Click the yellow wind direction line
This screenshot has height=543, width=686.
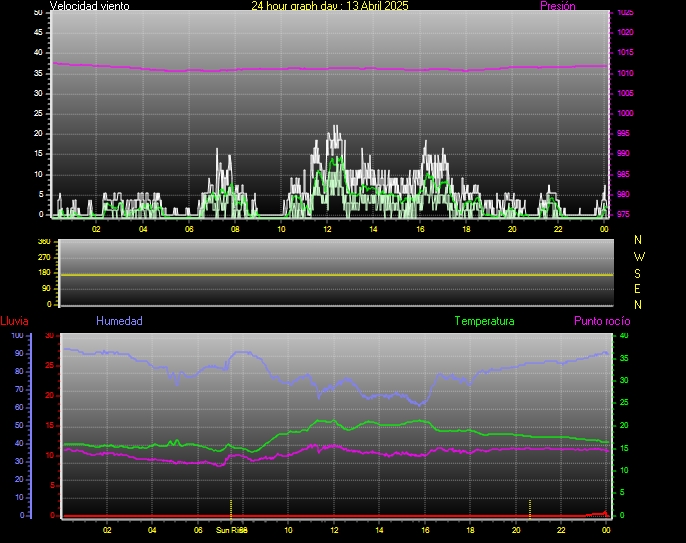tap(336, 275)
